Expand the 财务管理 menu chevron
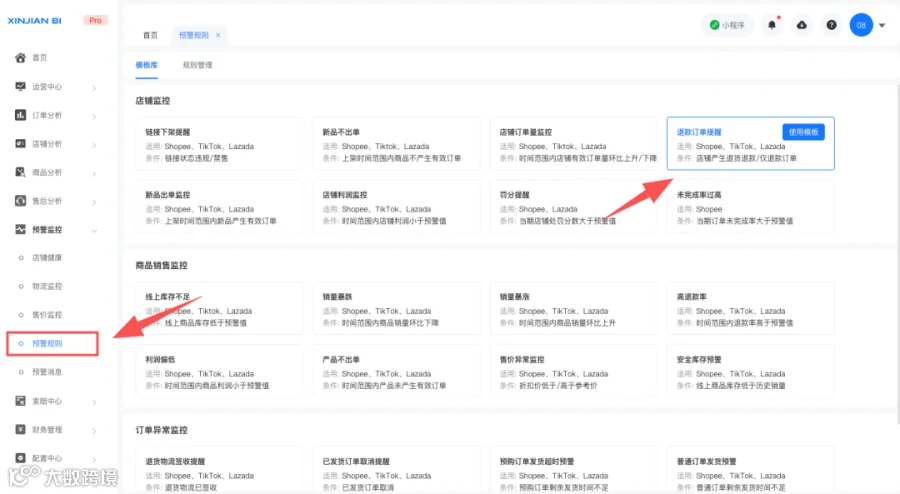 pos(94,431)
